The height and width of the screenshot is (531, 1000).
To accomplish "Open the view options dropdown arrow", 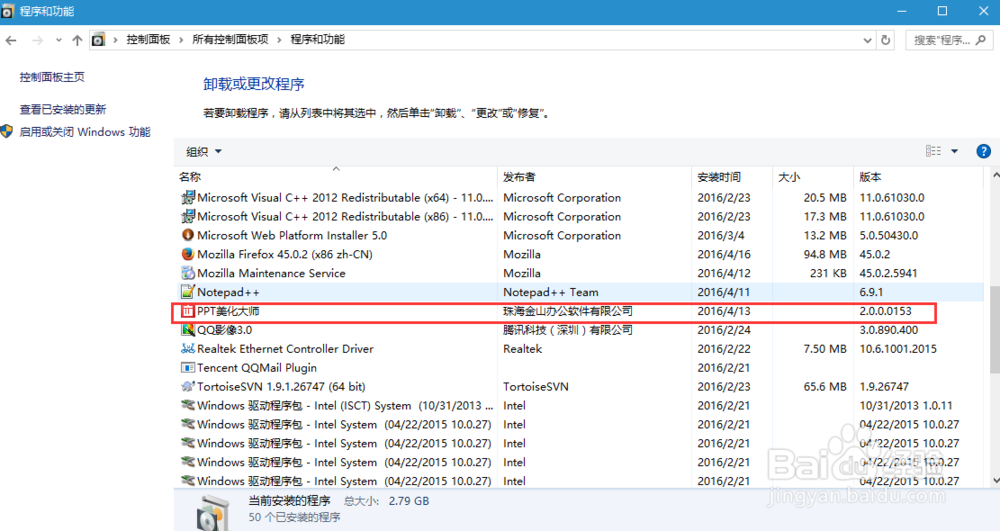I will 955,151.
